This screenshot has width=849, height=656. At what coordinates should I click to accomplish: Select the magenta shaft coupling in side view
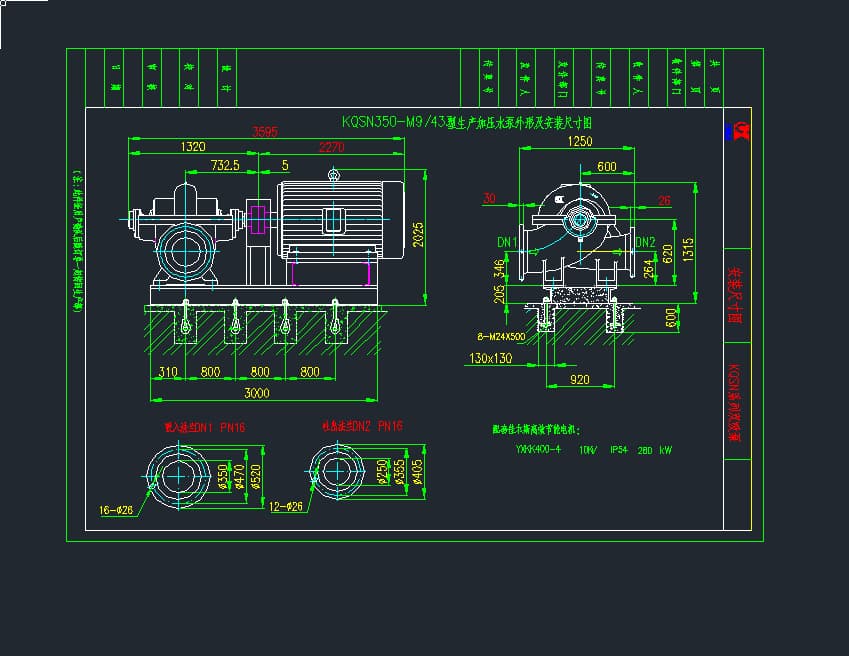pos(255,221)
